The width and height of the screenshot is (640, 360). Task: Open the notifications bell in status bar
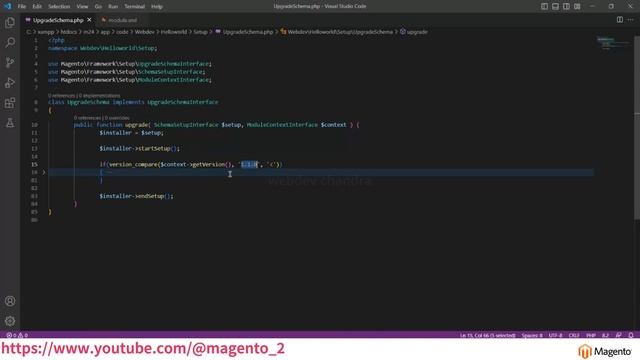[x=631, y=335]
